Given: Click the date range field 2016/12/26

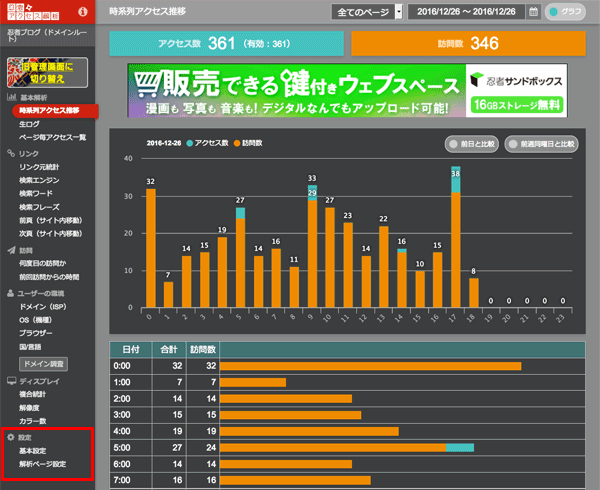Looking at the screenshot, I should [x=466, y=12].
